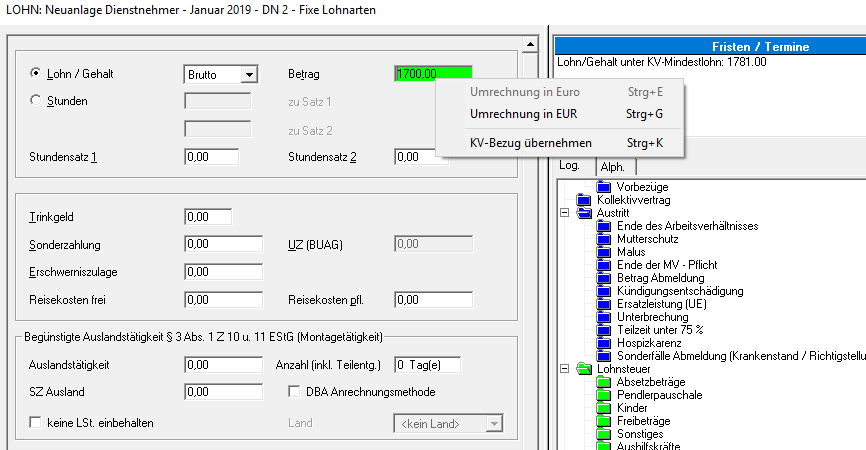
Task: Click the blue Vorbezüge tree icon
Action: pos(604,187)
